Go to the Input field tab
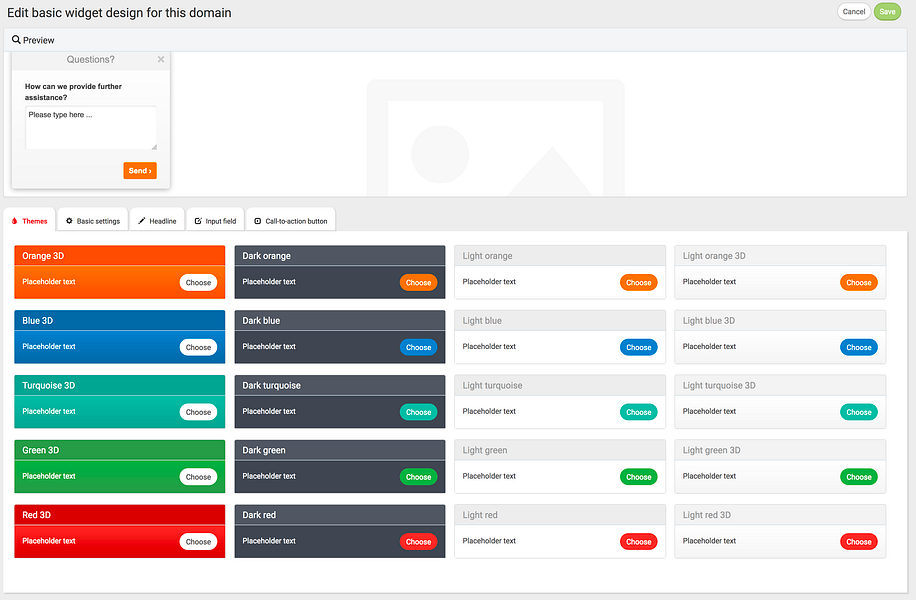Screen dimensions: 916x600 point(216,220)
